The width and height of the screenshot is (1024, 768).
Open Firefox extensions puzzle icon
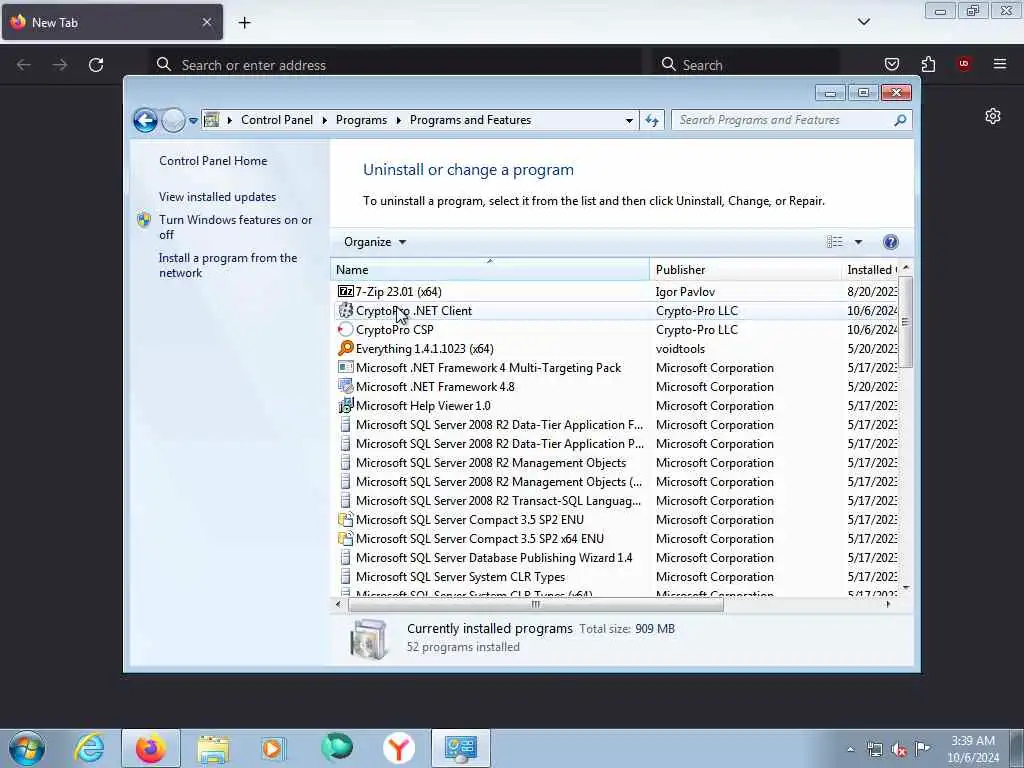click(x=928, y=64)
